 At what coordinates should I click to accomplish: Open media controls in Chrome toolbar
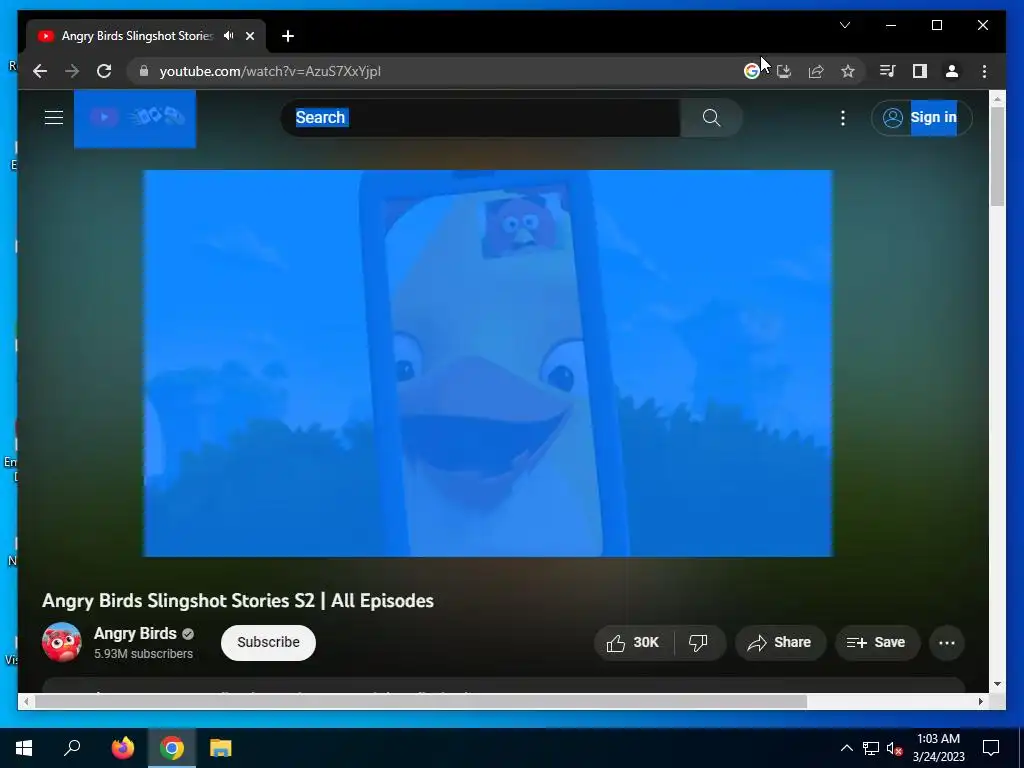888,71
